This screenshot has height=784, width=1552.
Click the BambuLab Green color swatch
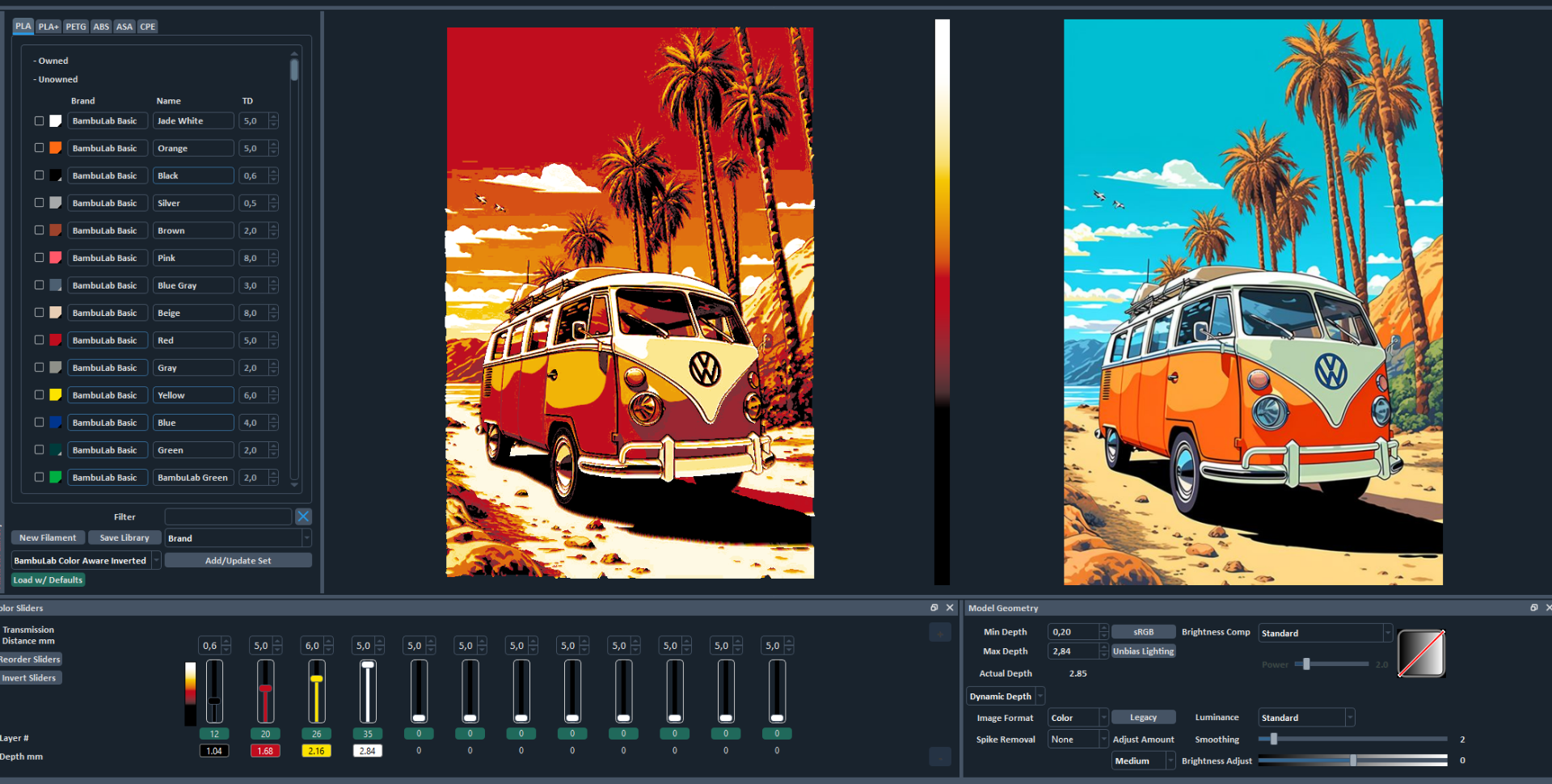coord(56,478)
